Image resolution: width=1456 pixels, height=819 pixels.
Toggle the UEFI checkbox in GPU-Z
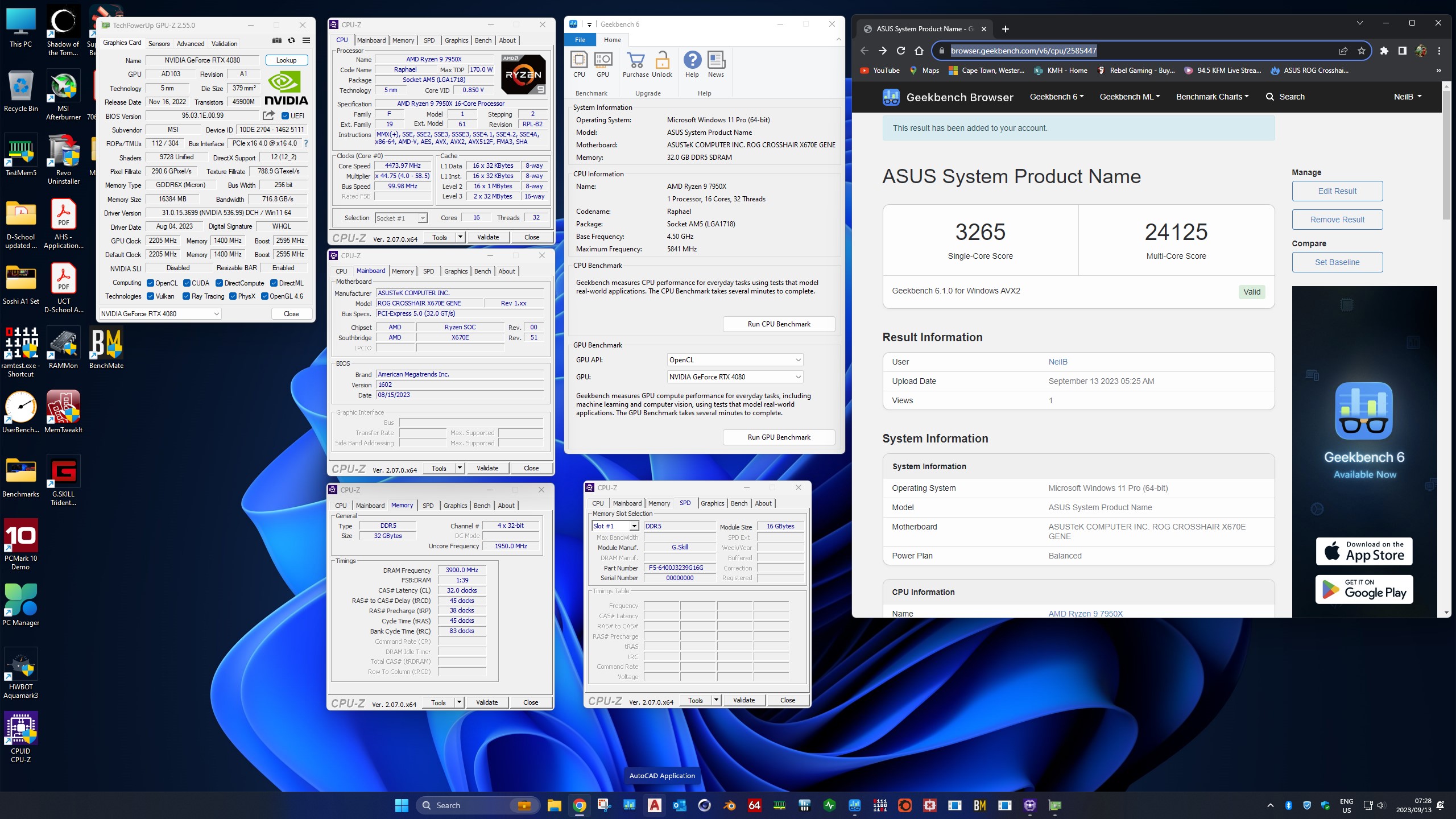[286, 116]
